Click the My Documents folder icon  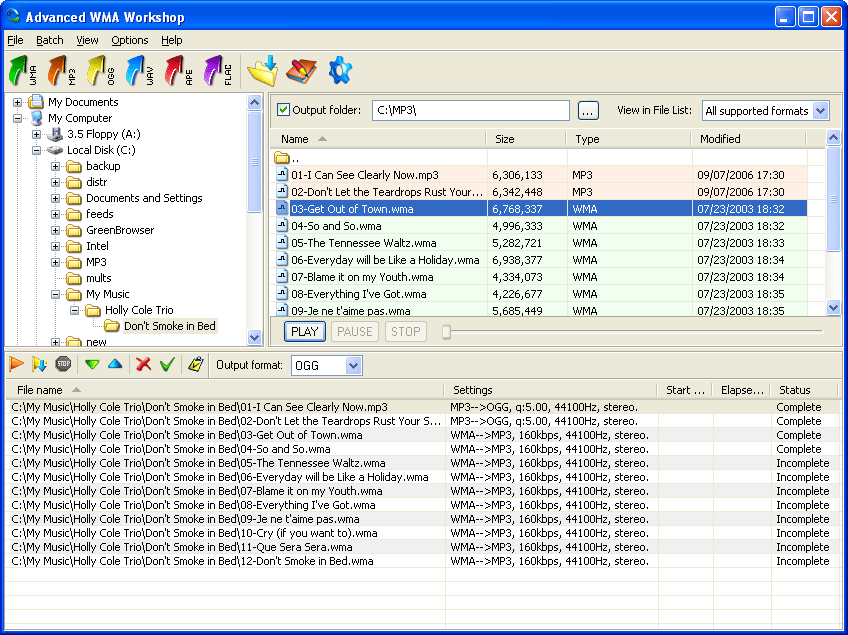pos(36,101)
